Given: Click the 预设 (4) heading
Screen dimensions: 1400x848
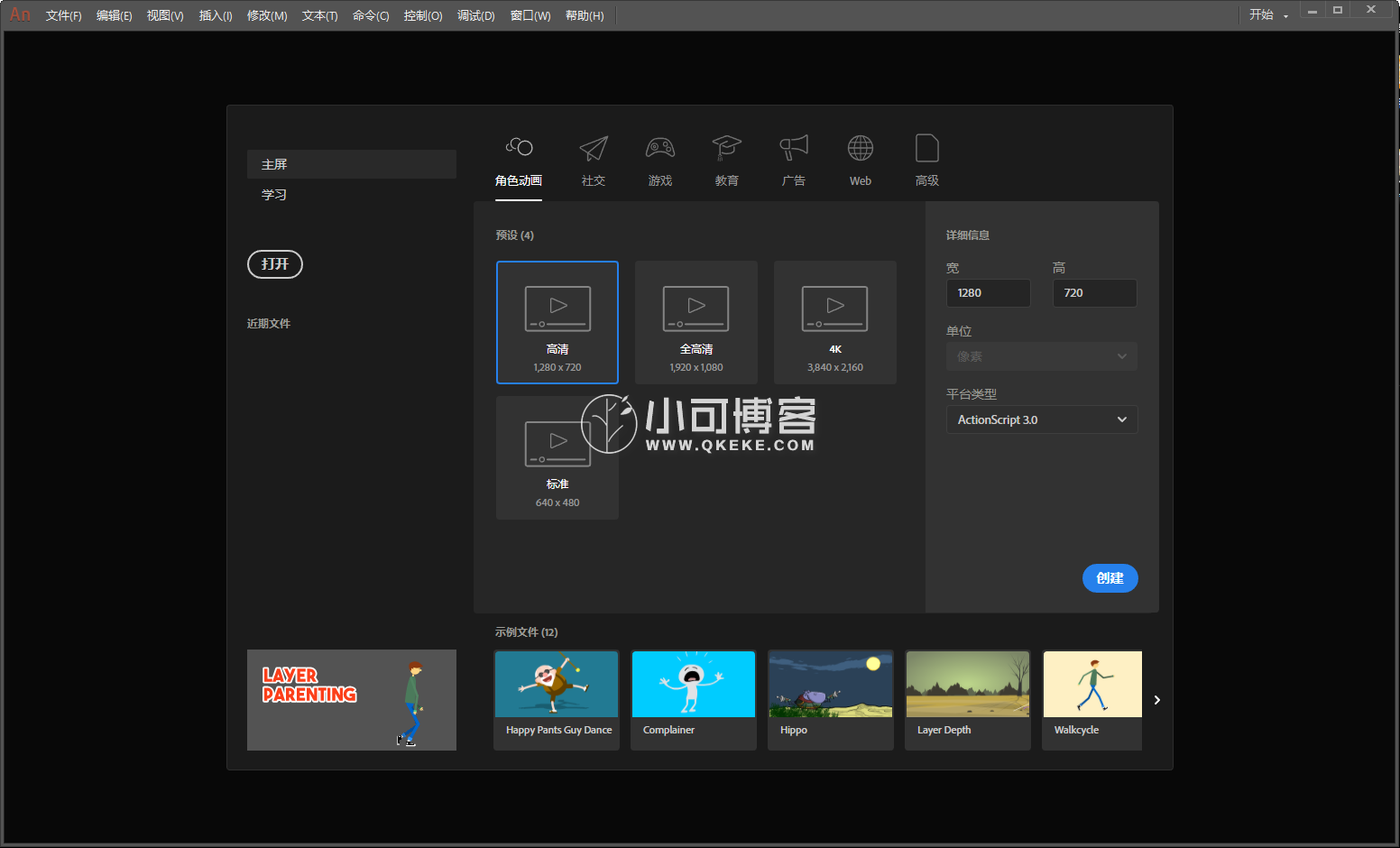Looking at the screenshot, I should click(x=514, y=235).
